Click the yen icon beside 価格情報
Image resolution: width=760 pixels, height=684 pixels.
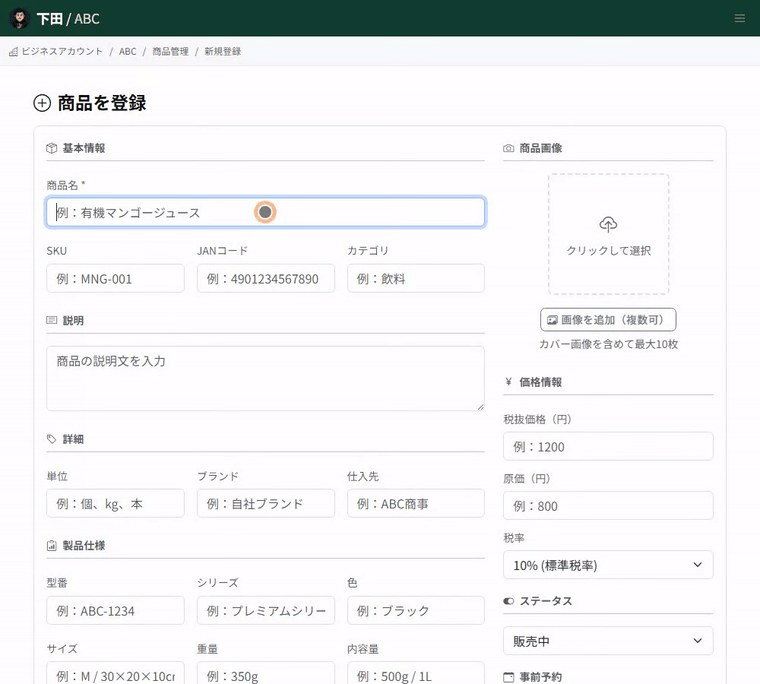click(508, 382)
